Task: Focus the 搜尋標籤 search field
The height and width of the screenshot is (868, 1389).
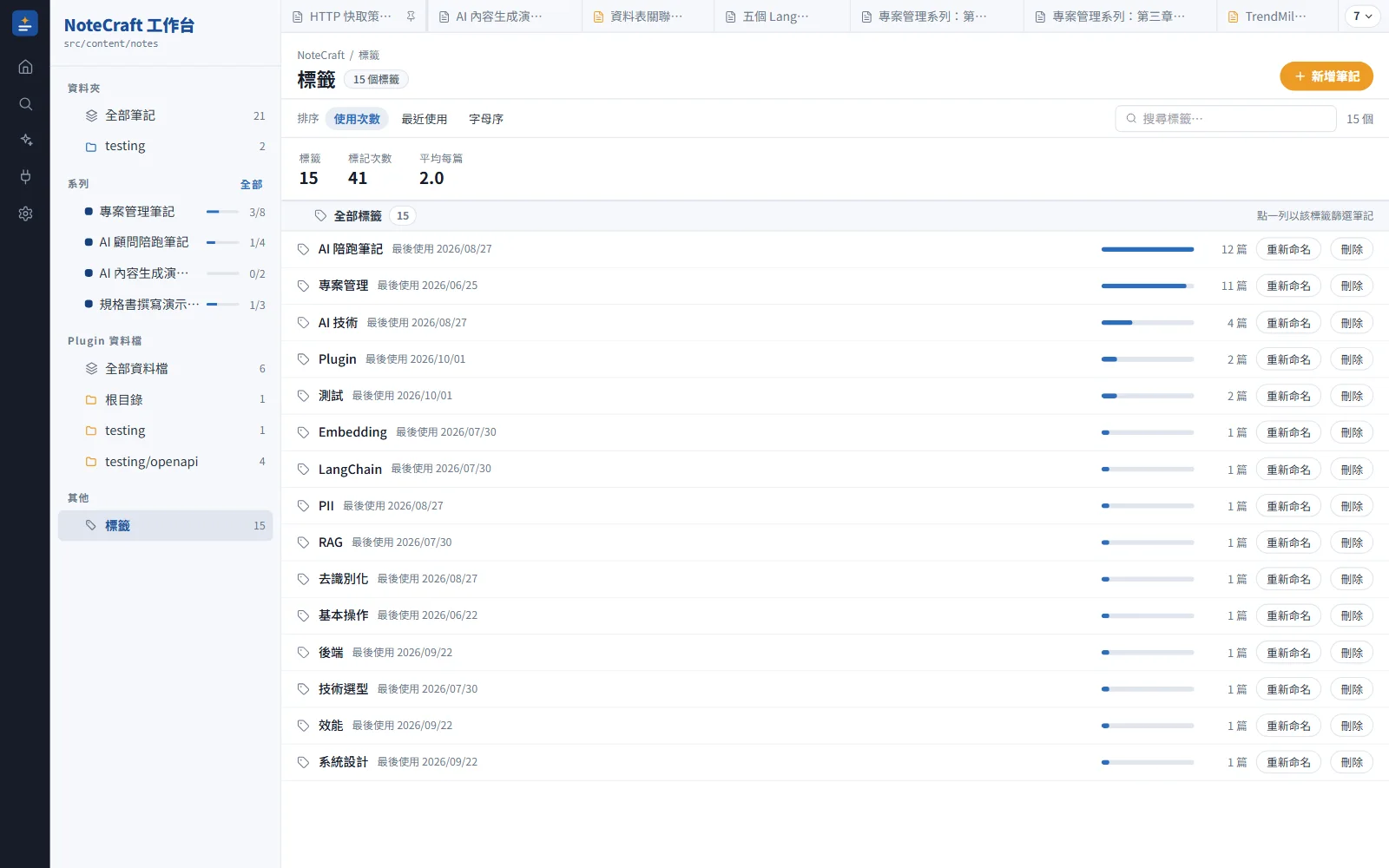Action: [x=1225, y=119]
